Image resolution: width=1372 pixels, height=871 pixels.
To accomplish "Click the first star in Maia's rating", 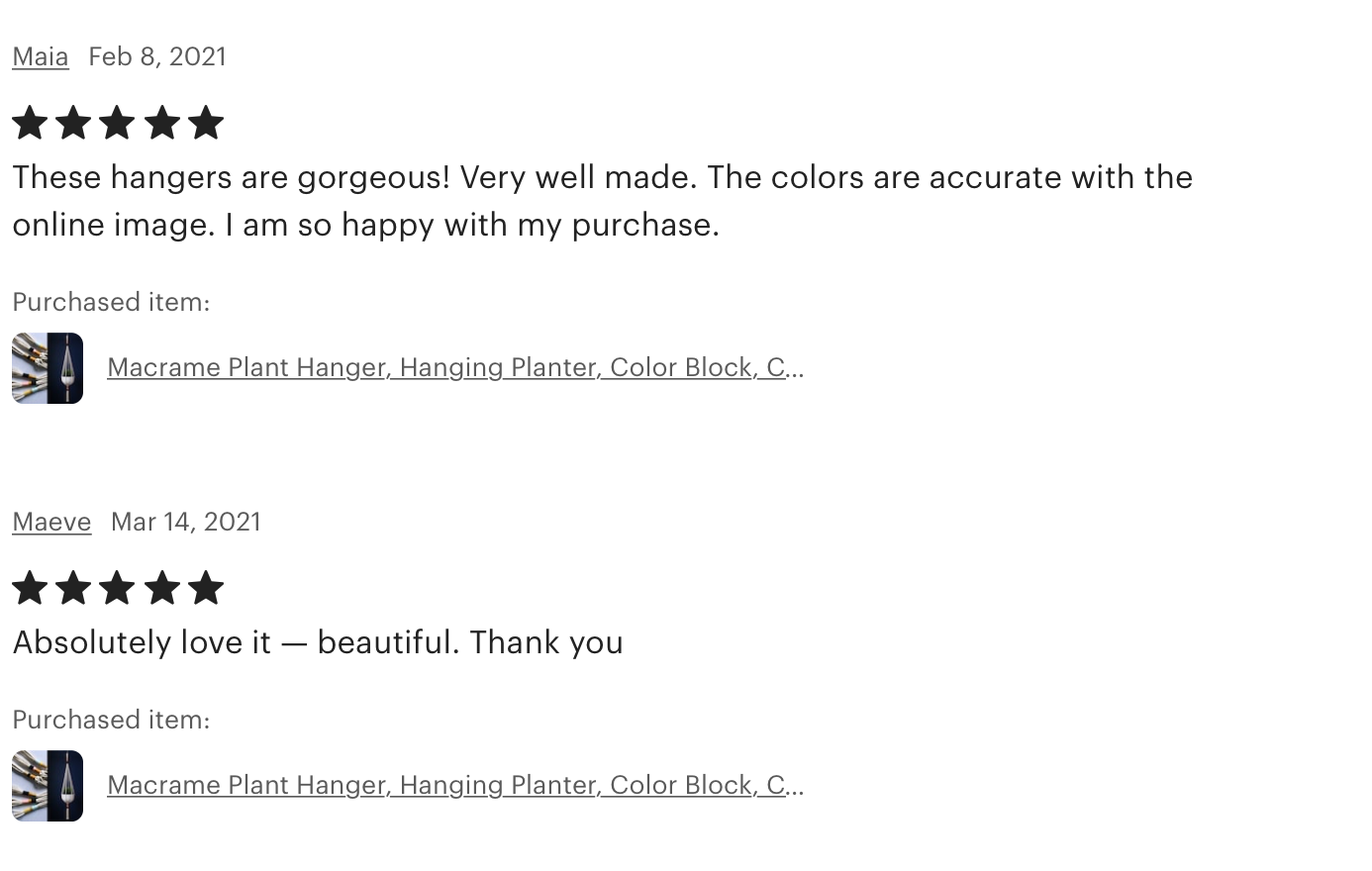I will coord(30,124).
